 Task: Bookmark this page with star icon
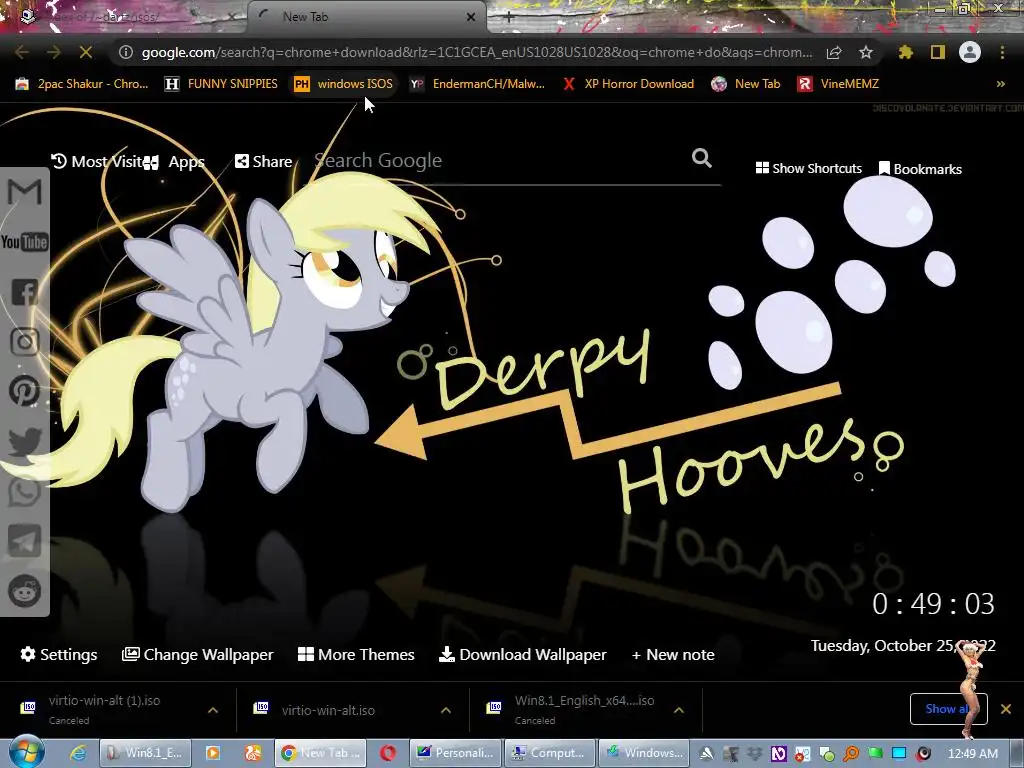tap(866, 52)
